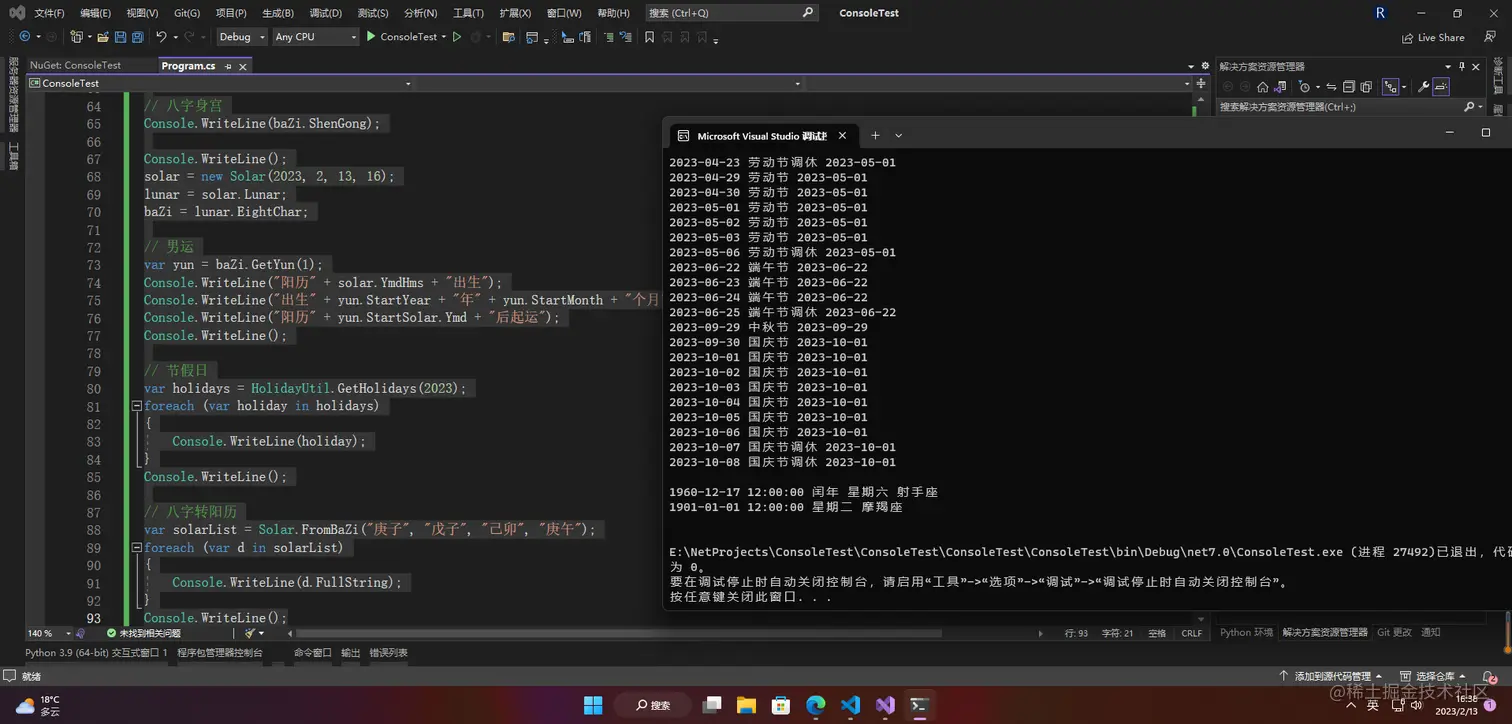The height and width of the screenshot is (724, 1512).
Task: Open the Git(G) menu
Action: click(x=187, y=13)
